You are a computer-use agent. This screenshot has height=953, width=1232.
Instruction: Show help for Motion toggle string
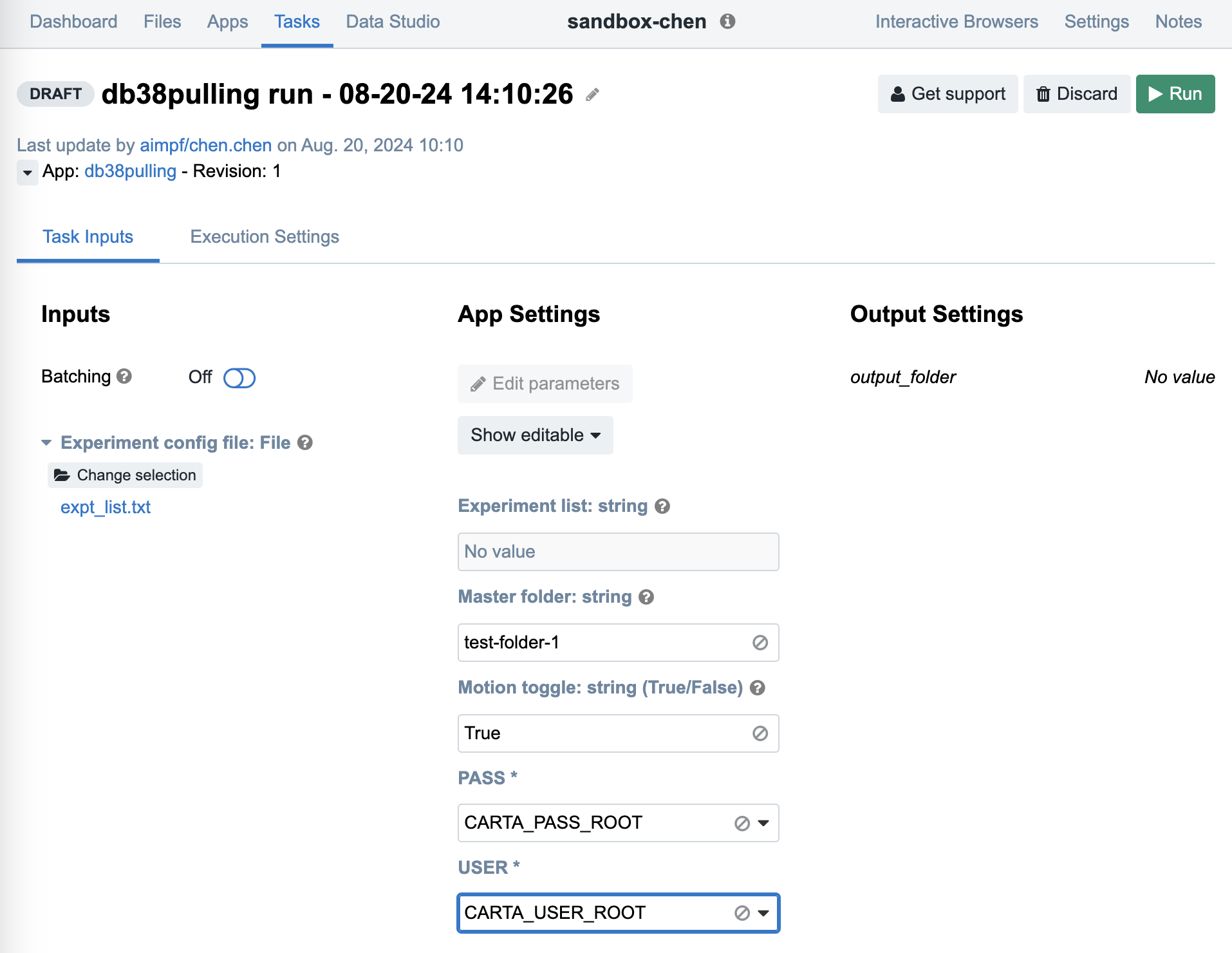(758, 688)
